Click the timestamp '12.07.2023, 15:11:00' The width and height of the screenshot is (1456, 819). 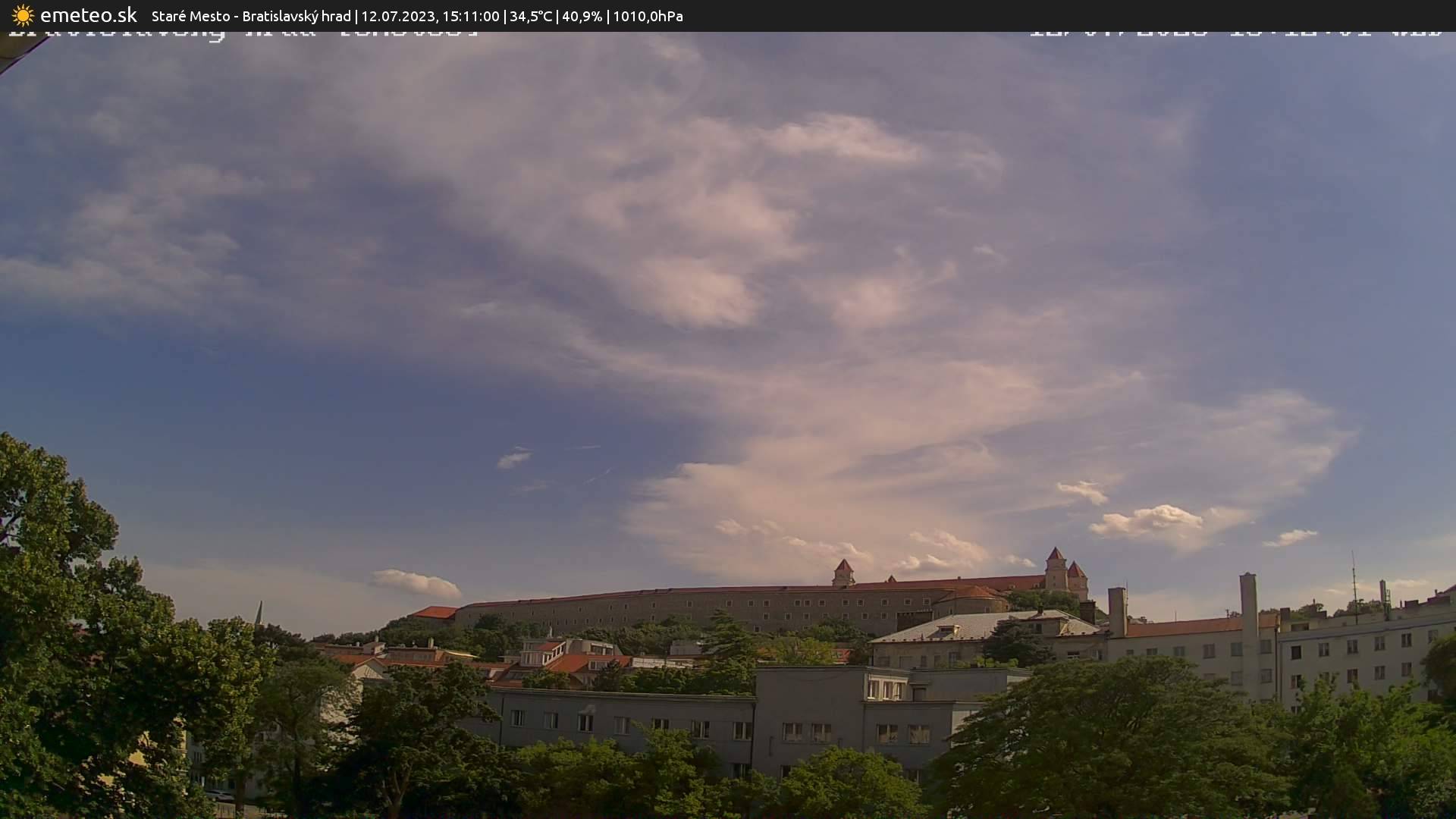coord(430,17)
